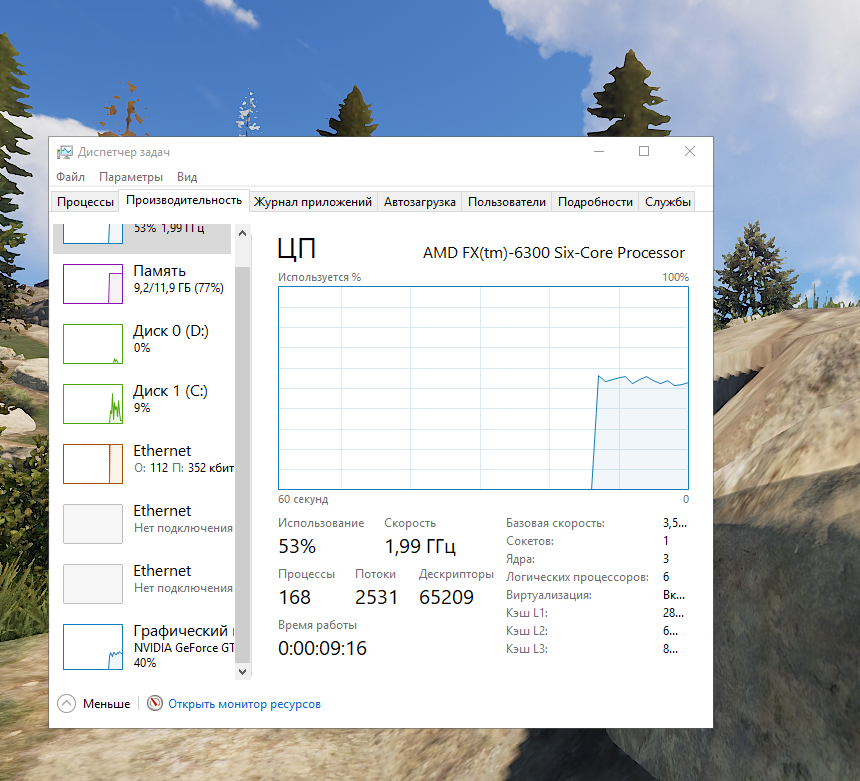Click the AMD FX(tm)-6300 Six-Core Processor text

(x=554, y=253)
